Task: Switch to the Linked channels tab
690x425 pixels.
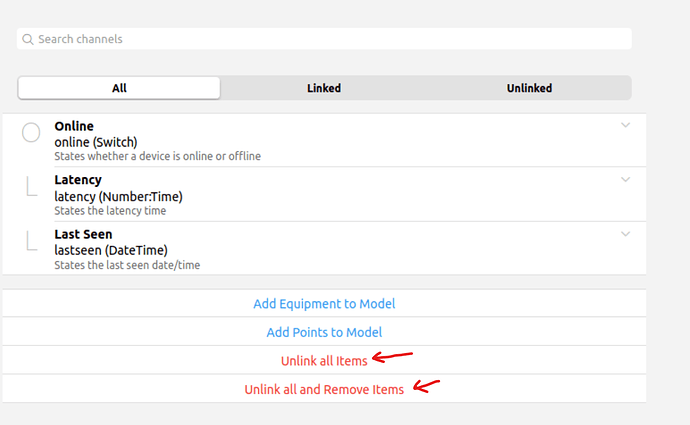Action: pos(324,88)
